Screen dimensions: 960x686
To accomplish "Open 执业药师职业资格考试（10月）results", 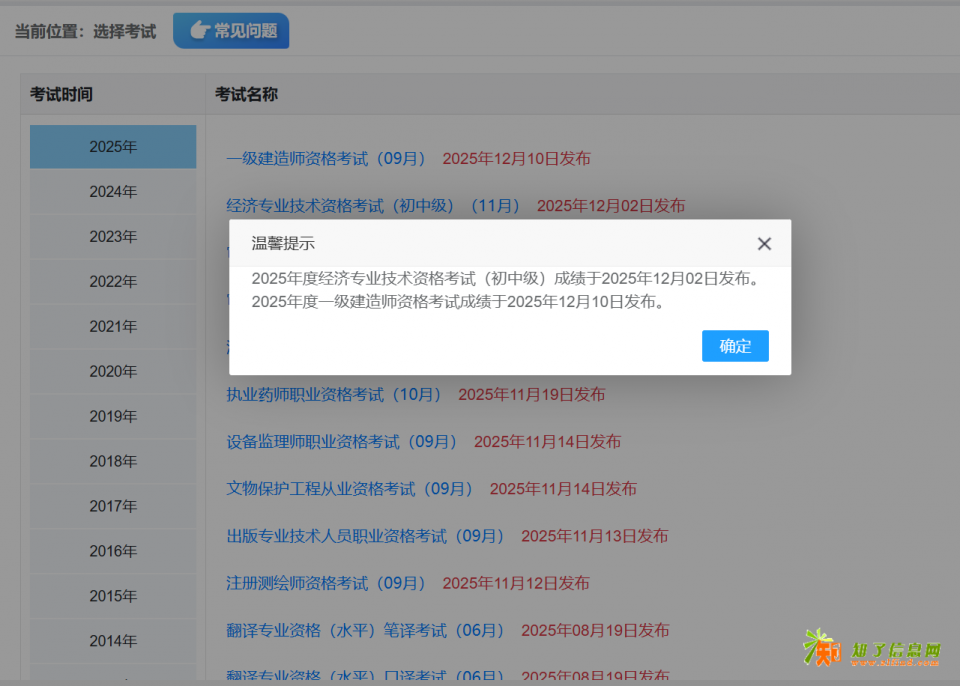I will (x=334, y=394).
